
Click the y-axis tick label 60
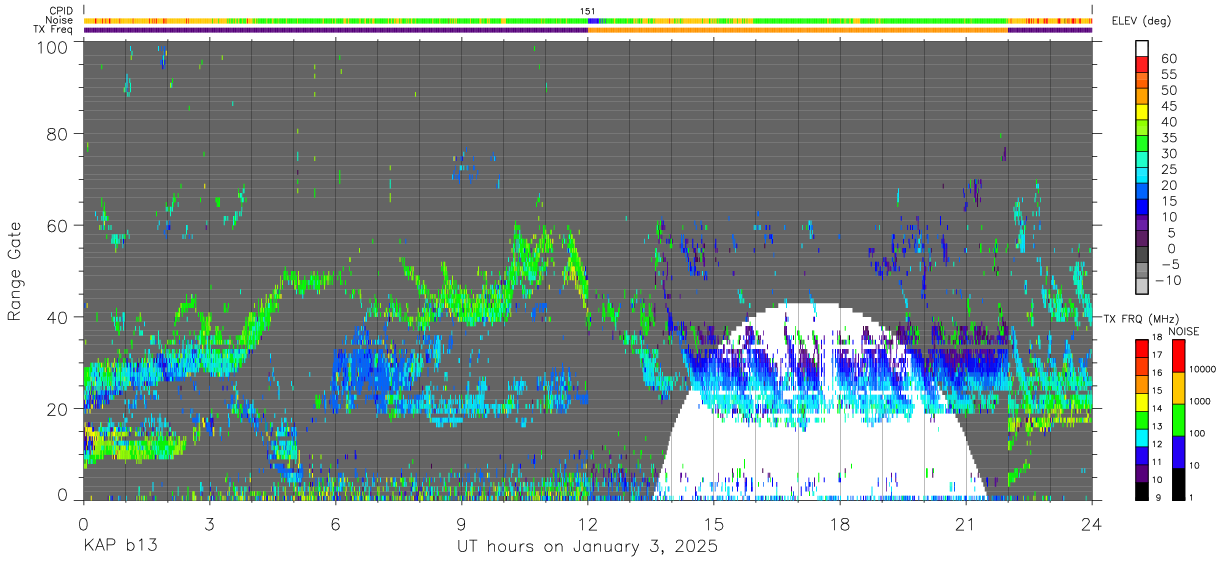click(x=58, y=226)
